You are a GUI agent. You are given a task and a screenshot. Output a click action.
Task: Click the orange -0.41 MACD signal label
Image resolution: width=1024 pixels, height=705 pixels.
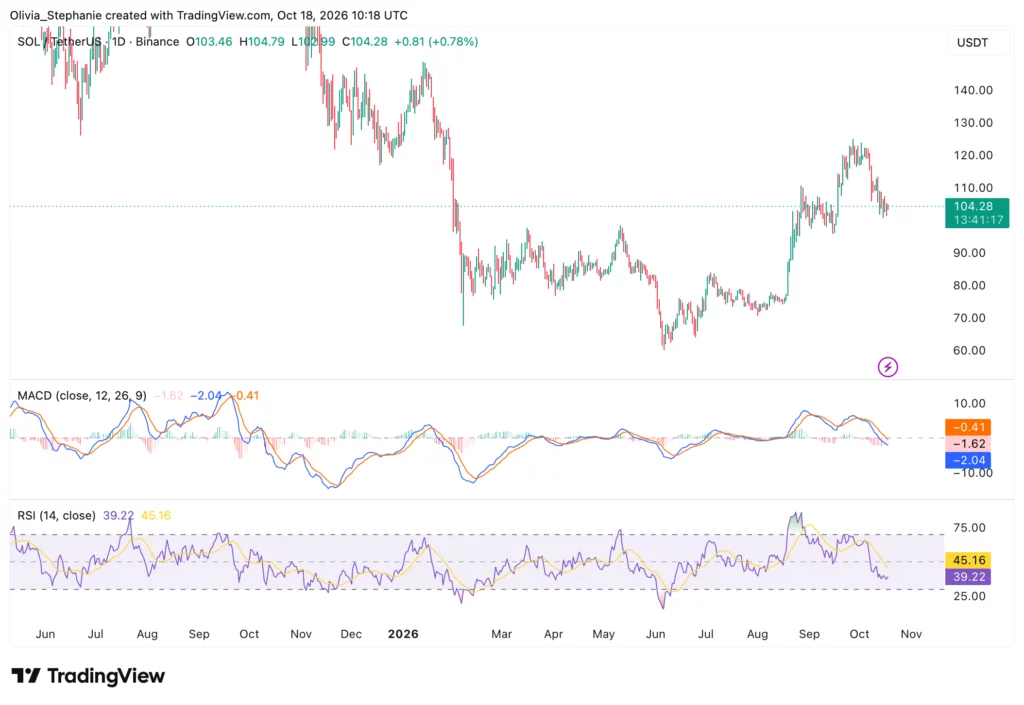tap(968, 427)
